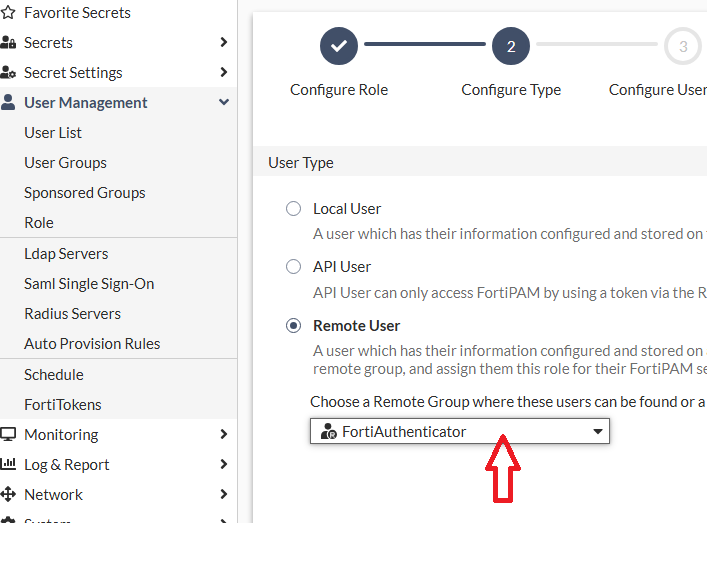Open the FortiAuthenticator remote group dropdown
707x574 pixels.
[x=460, y=431]
